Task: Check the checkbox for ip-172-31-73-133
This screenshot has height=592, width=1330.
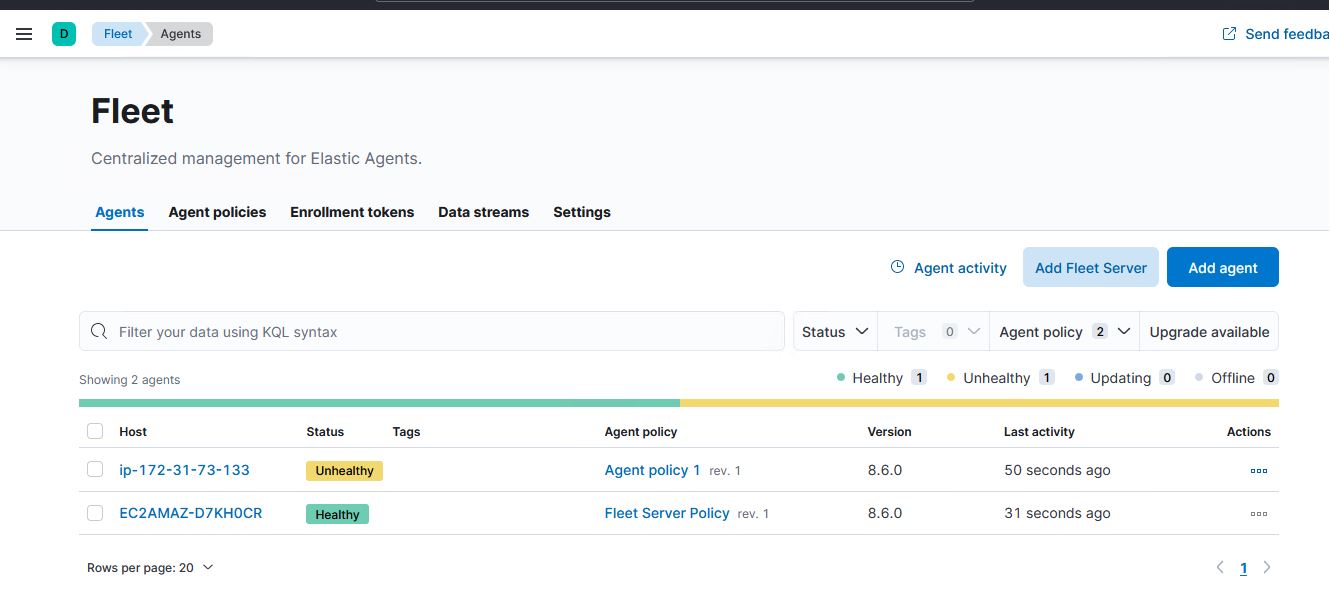Action: pyautogui.click(x=95, y=470)
